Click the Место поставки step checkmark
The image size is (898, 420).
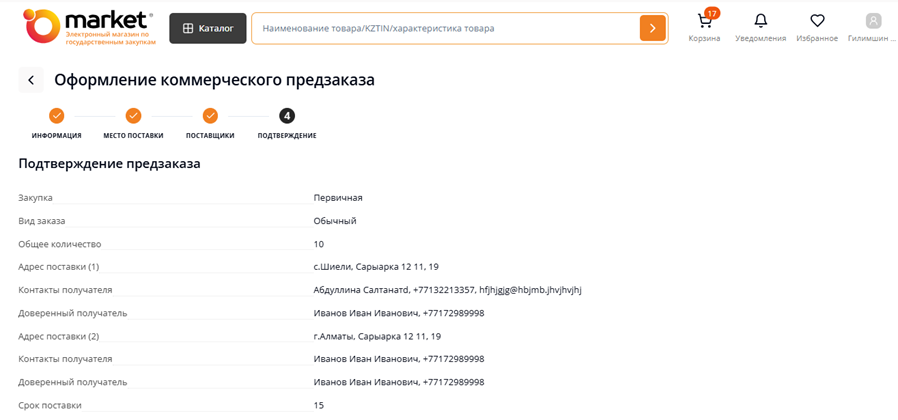(133, 116)
